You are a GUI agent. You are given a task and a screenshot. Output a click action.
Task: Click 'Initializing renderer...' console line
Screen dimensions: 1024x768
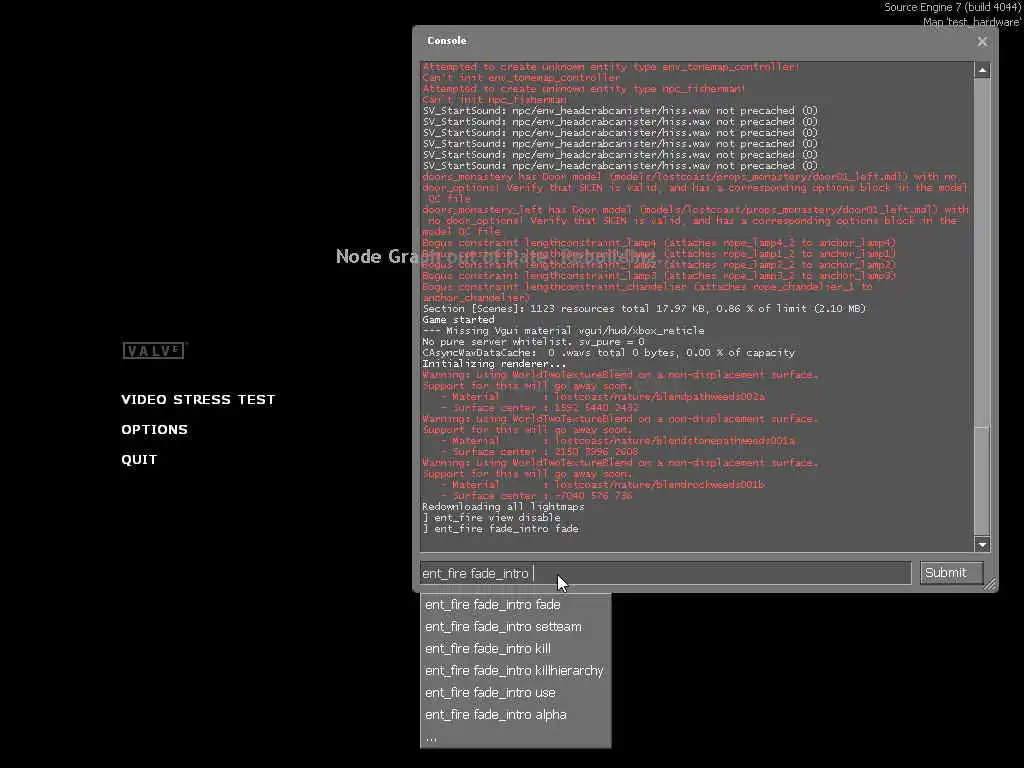[494, 364]
